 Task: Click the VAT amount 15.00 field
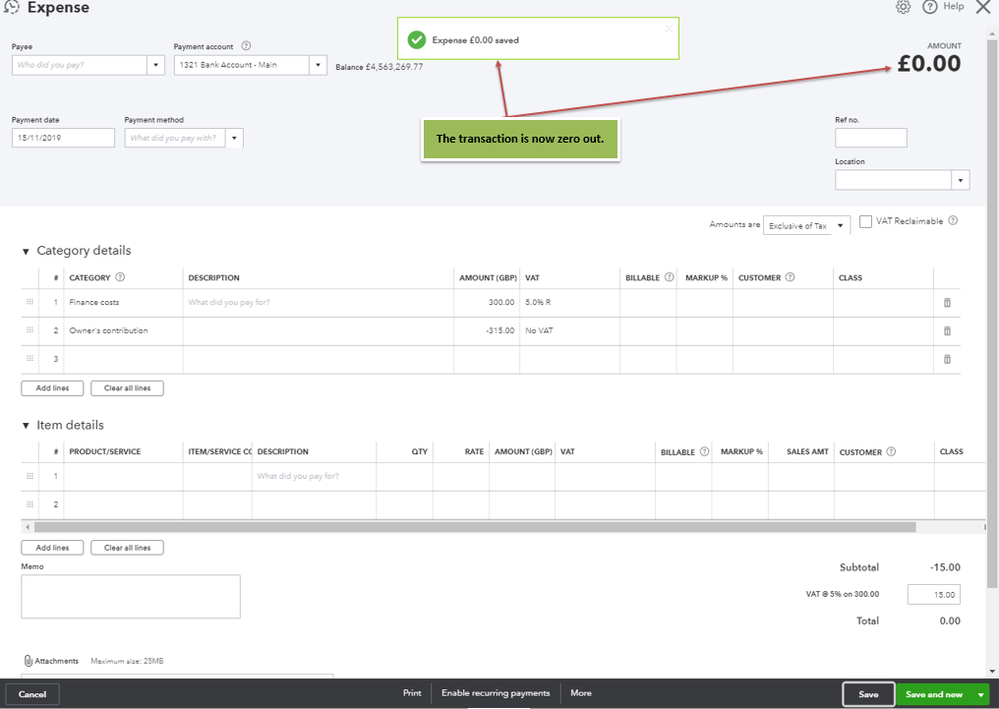[933, 595]
